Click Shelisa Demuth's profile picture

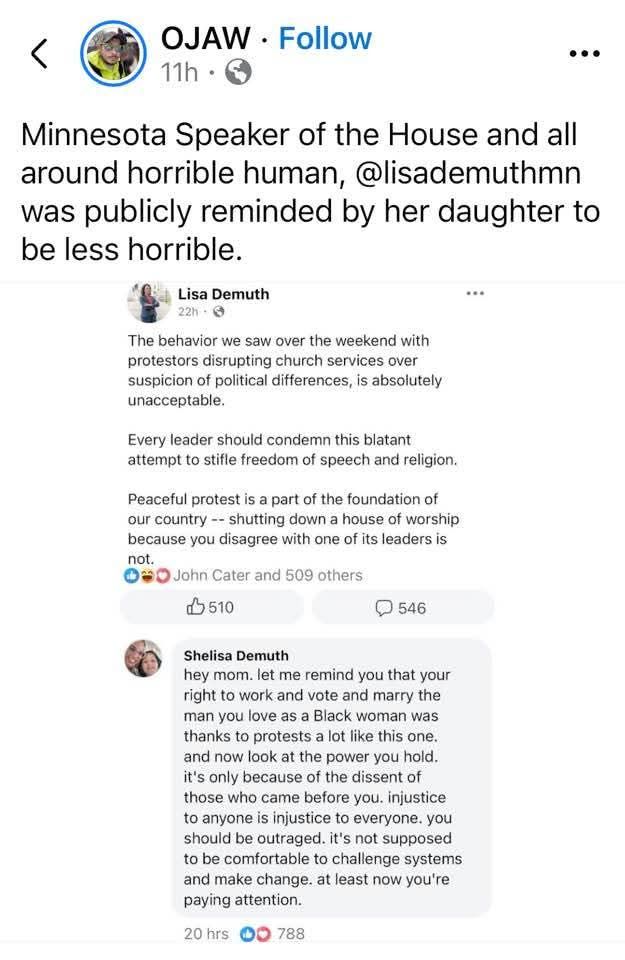(142, 660)
